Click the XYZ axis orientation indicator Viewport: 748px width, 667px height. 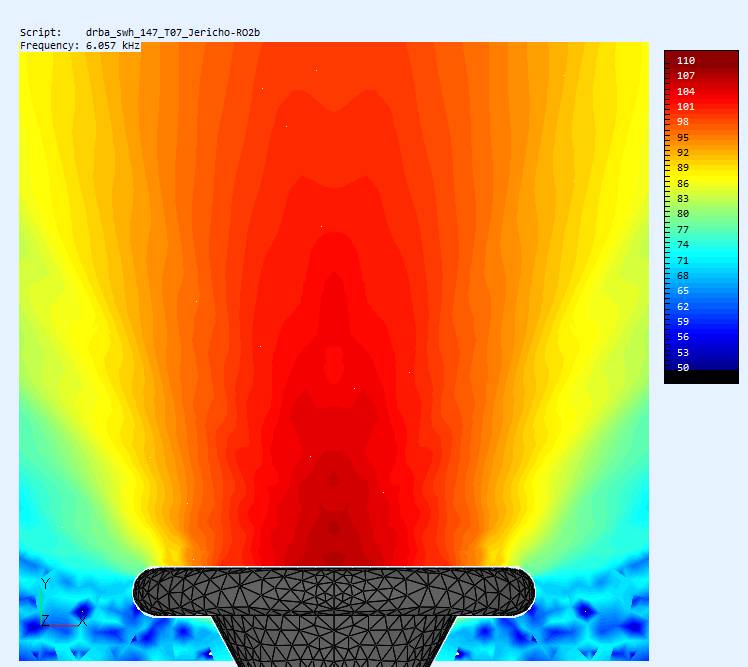62,602
